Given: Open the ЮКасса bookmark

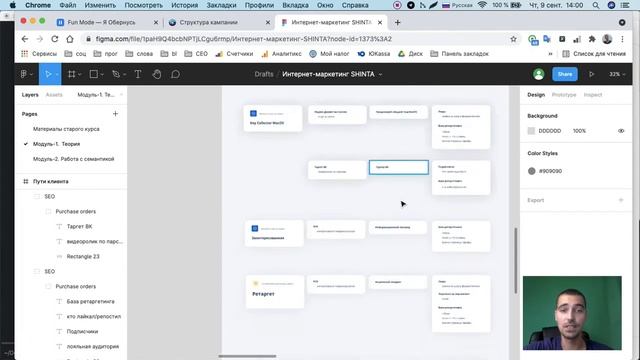Looking at the screenshot, I should pos(374,53).
